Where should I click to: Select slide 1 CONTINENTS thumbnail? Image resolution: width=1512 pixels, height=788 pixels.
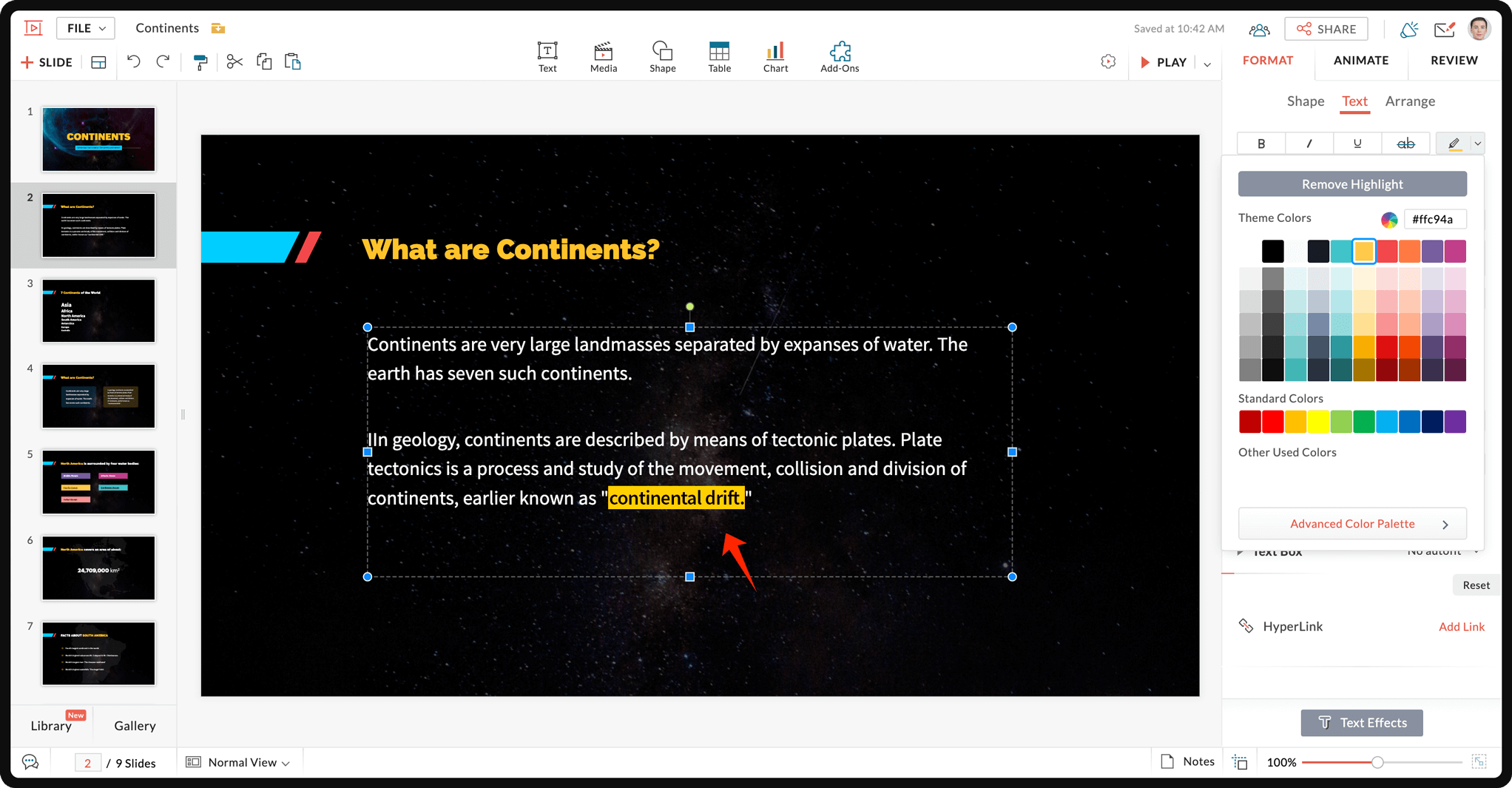point(98,139)
